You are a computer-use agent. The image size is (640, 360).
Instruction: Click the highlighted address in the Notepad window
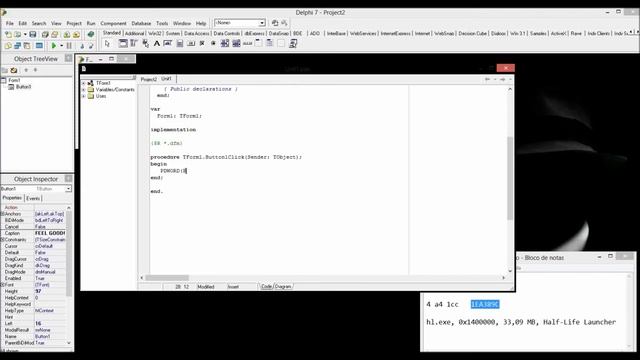pyautogui.click(x=484, y=304)
